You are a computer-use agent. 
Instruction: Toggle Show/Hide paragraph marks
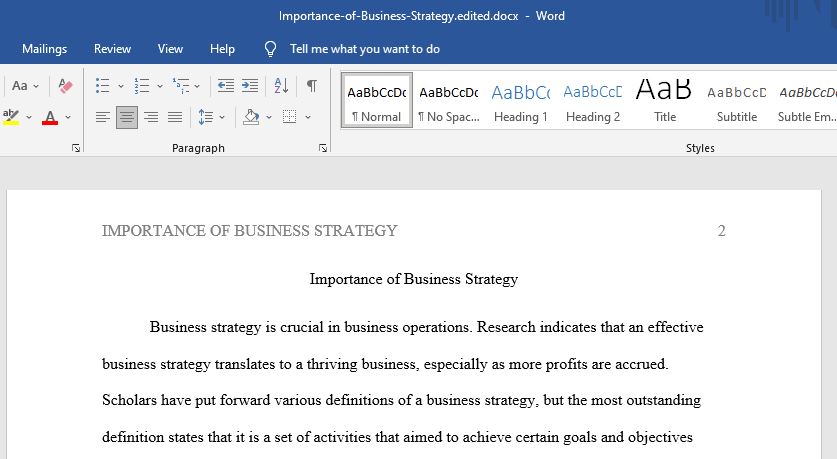click(x=312, y=85)
